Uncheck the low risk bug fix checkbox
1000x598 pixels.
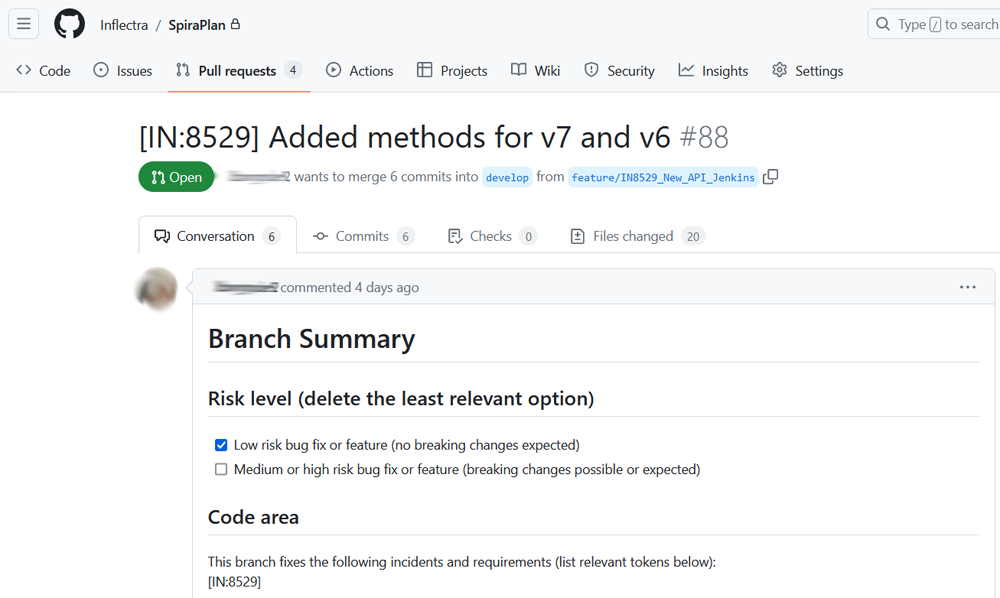click(x=221, y=445)
